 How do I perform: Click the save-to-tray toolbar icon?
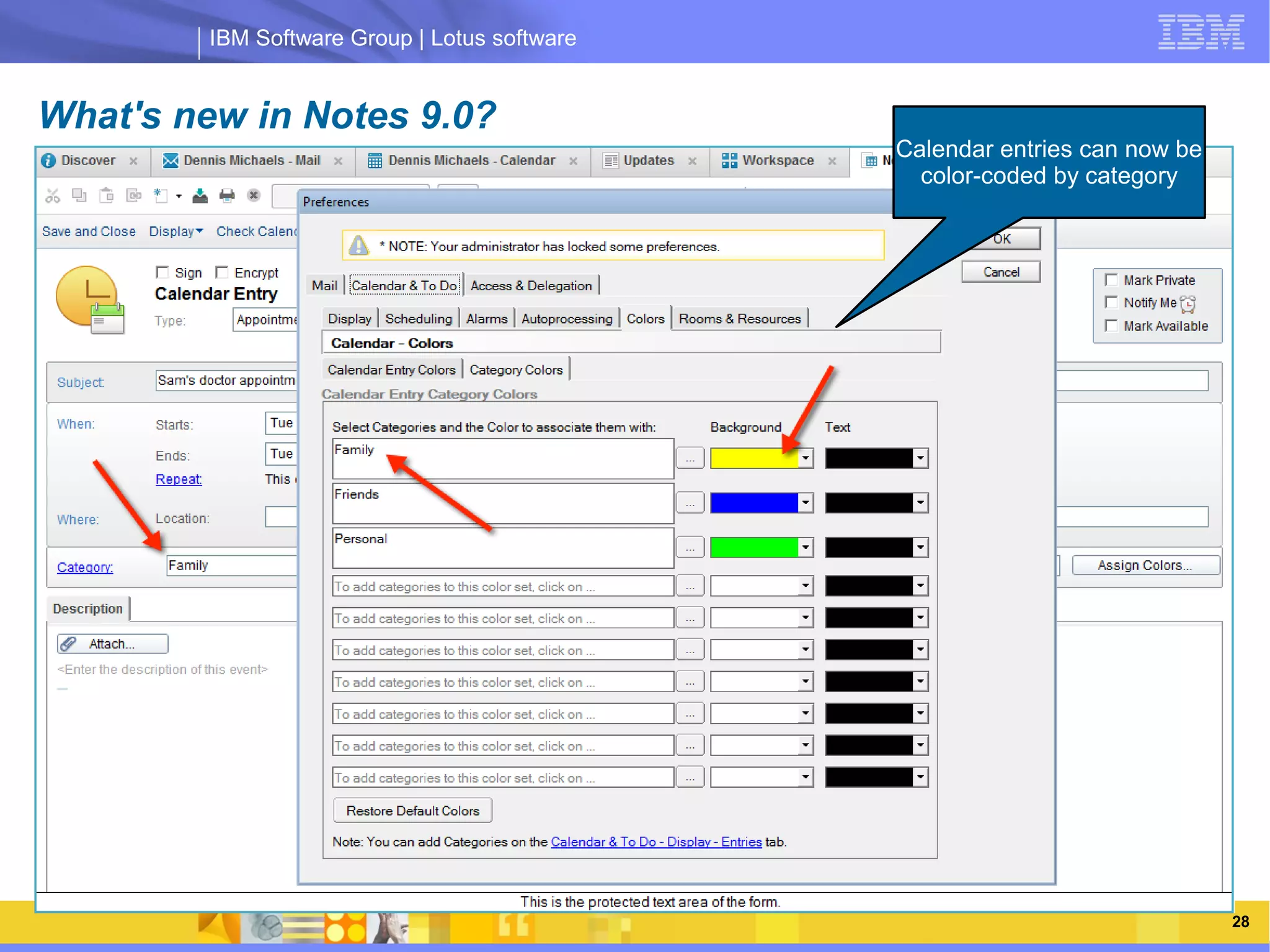point(200,195)
